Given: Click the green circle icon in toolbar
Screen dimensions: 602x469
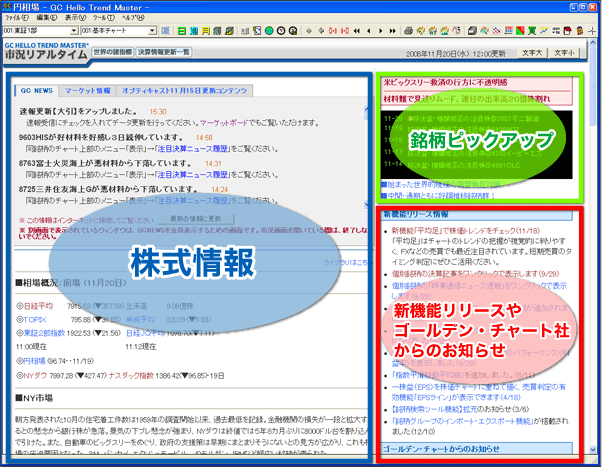Looking at the screenshot, I should 268,31.
